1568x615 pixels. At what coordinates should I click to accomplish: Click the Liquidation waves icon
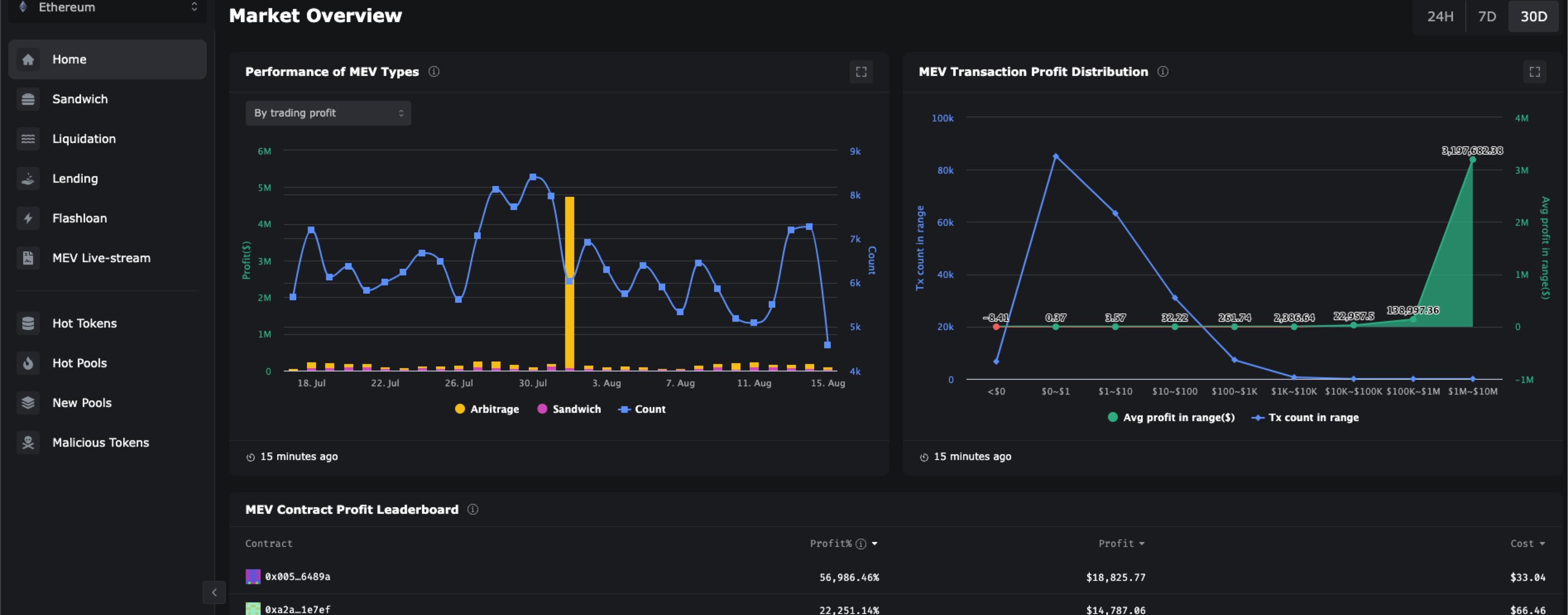coord(28,139)
